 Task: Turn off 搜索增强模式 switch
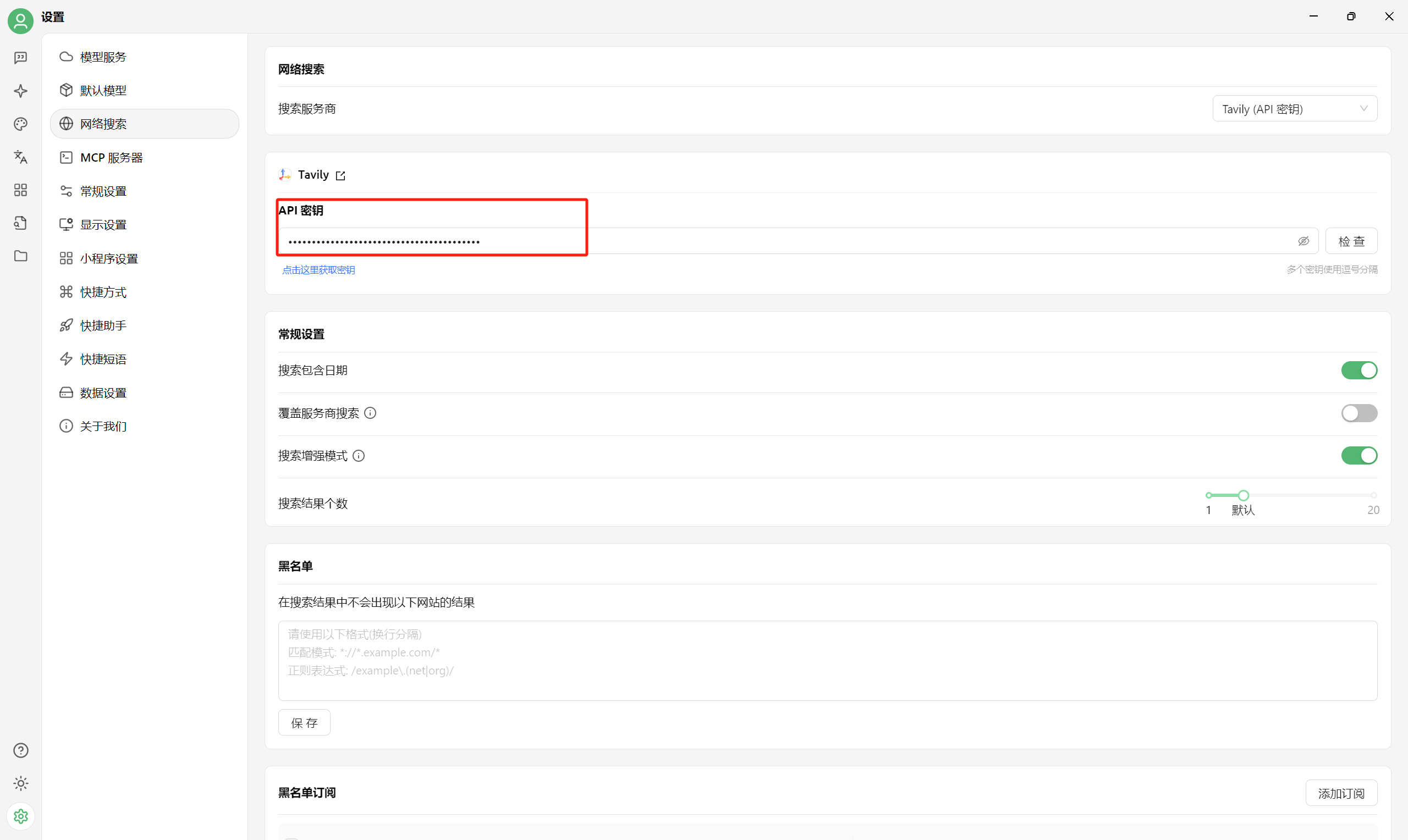click(x=1358, y=456)
